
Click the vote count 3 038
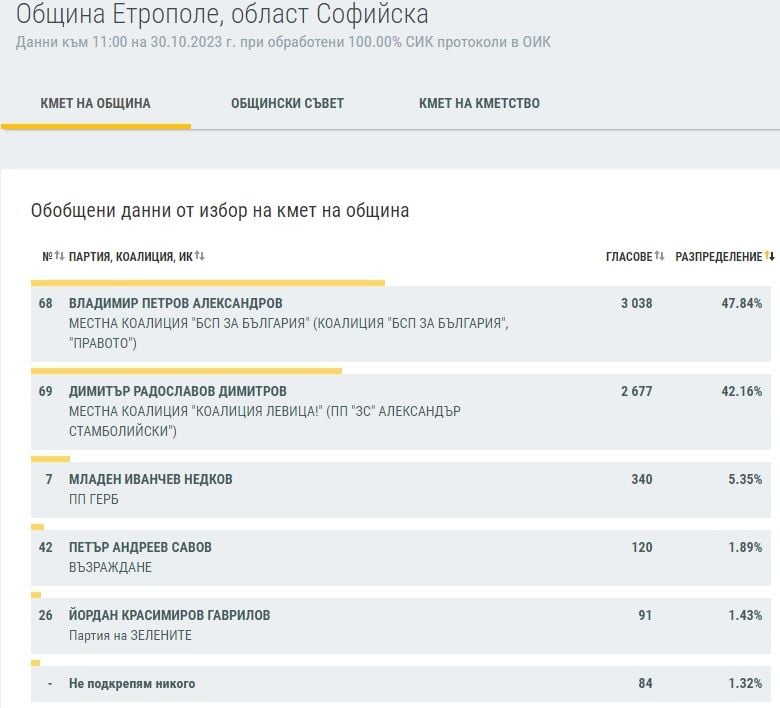(637, 303)
